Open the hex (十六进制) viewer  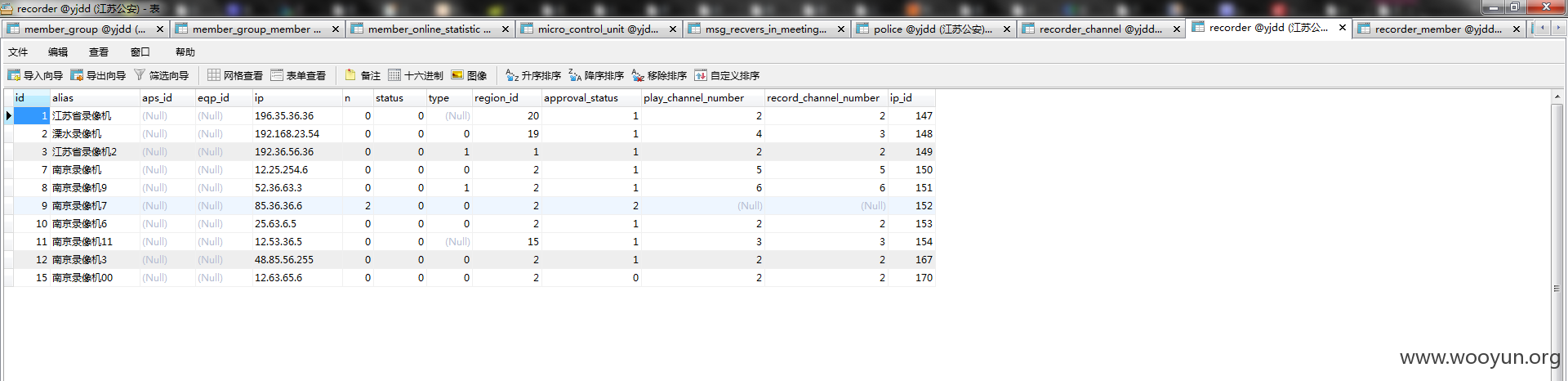(x=416, y=75)
